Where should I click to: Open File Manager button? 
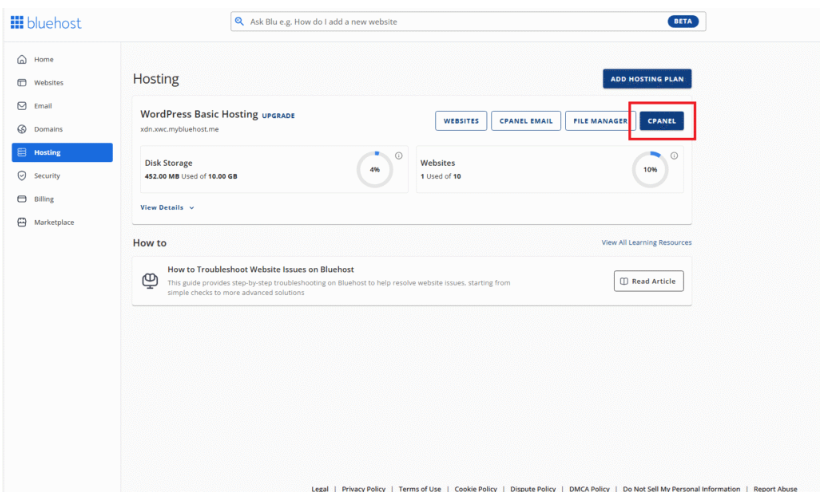coord(600,121)
